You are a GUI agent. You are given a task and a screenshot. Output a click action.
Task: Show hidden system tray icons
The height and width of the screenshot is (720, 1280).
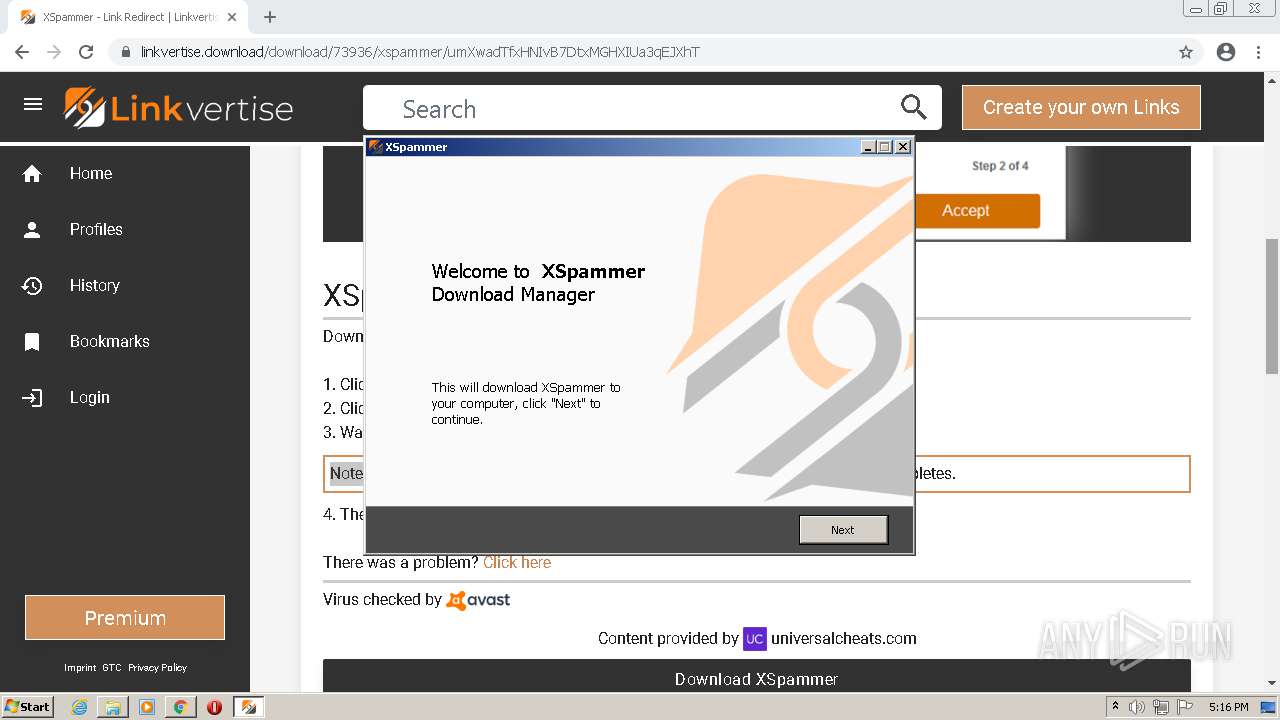(1115, 707)
